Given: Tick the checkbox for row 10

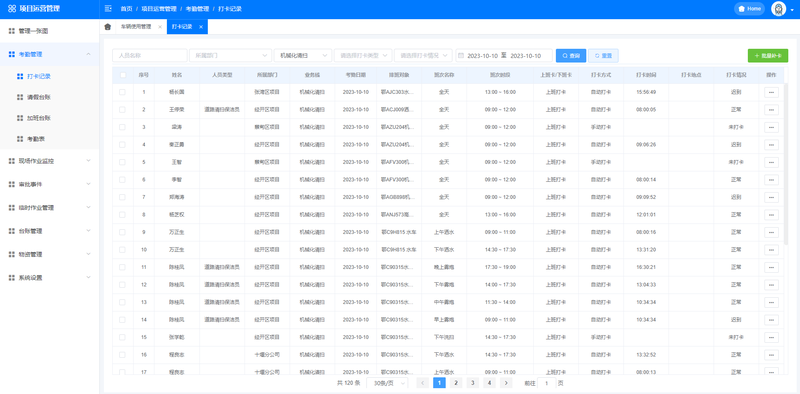Looking at the screenshot, I should (122, 250).
